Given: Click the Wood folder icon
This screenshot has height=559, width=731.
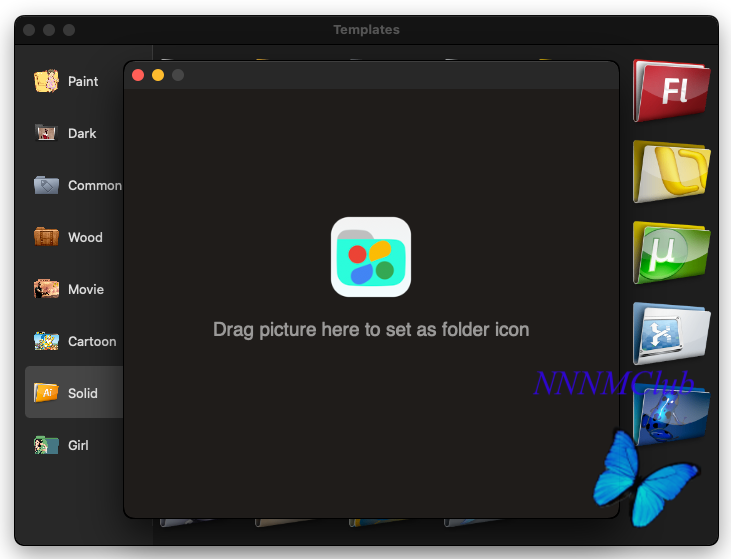Looking at the screenshot, I should click(x=46, y=237).
